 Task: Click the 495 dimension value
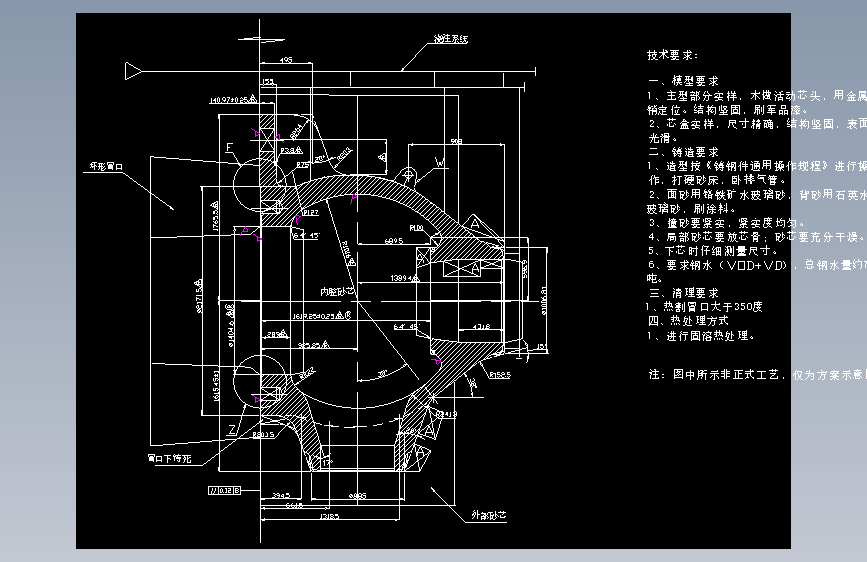286,60
